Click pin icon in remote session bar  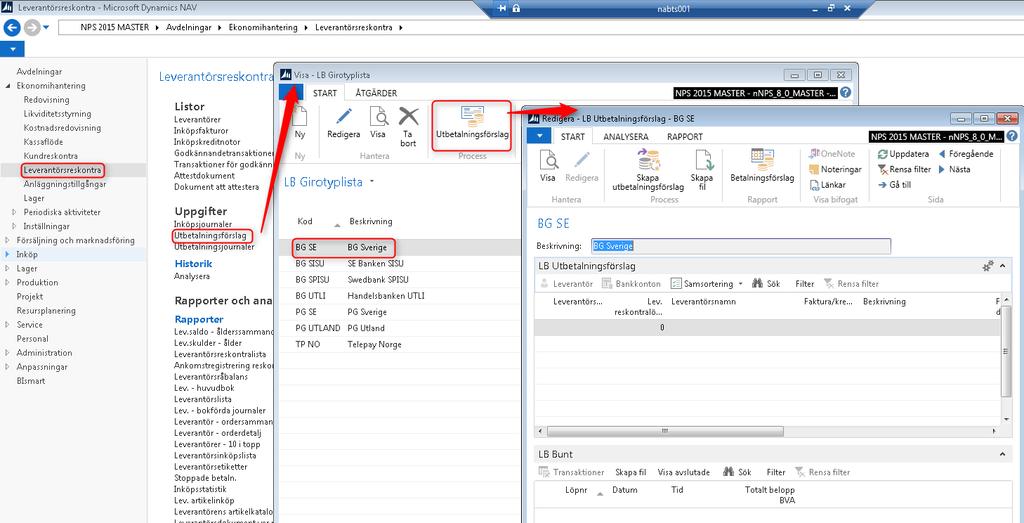pyautogui.click(x=502, y=8)
